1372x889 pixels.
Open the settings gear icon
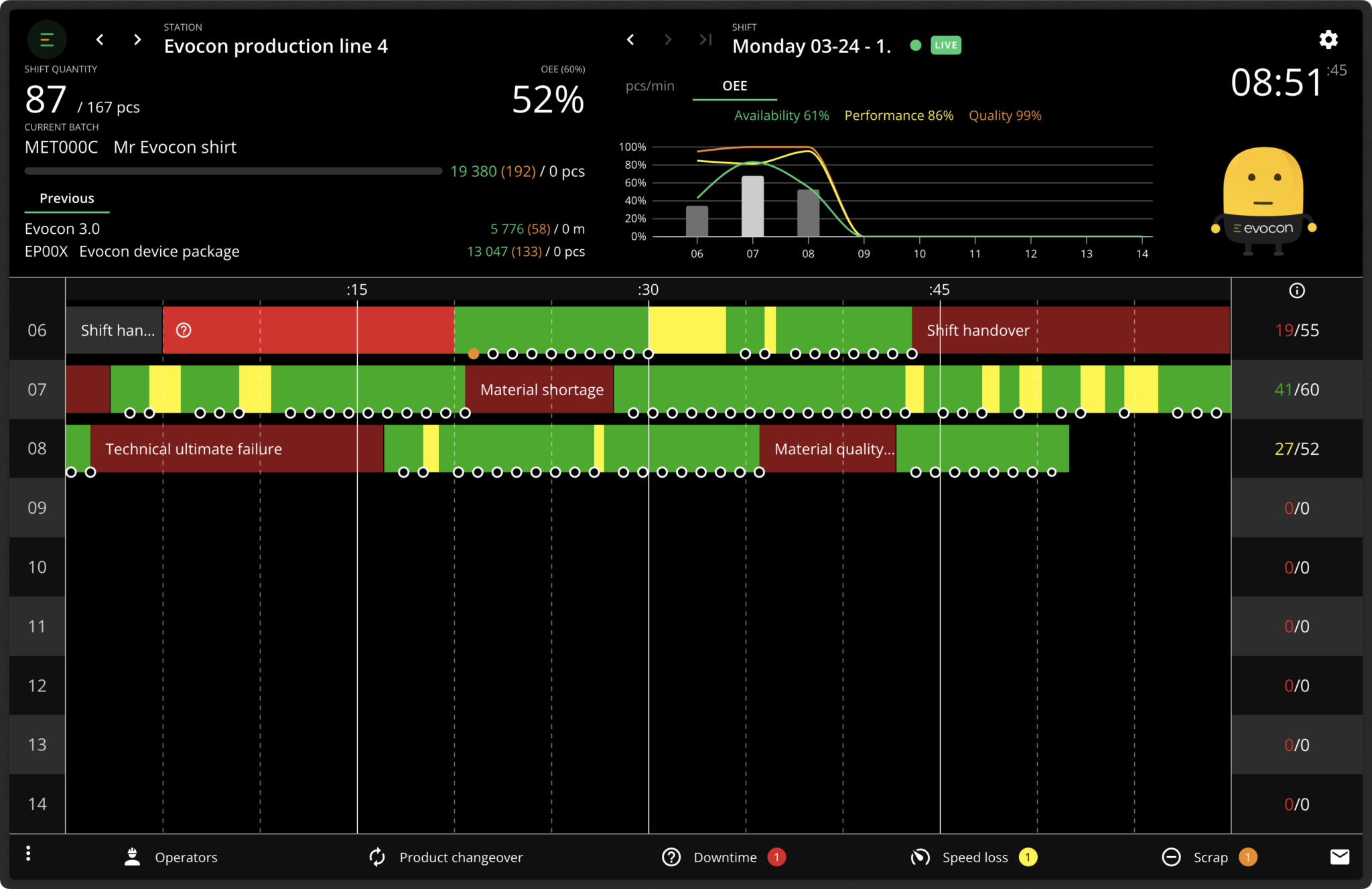click(x=1328, y=40)
